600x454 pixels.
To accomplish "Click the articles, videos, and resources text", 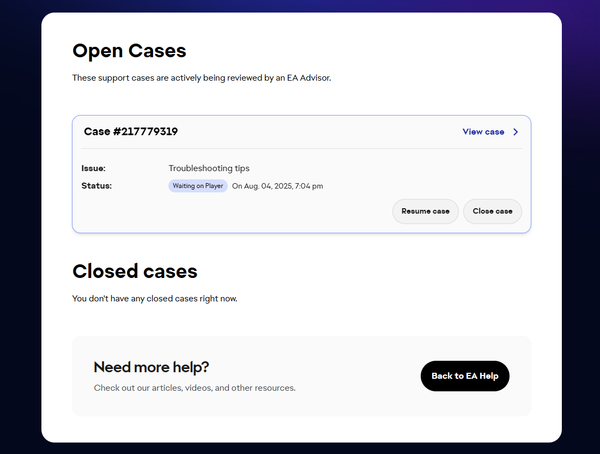I will (x=194, y=388).
